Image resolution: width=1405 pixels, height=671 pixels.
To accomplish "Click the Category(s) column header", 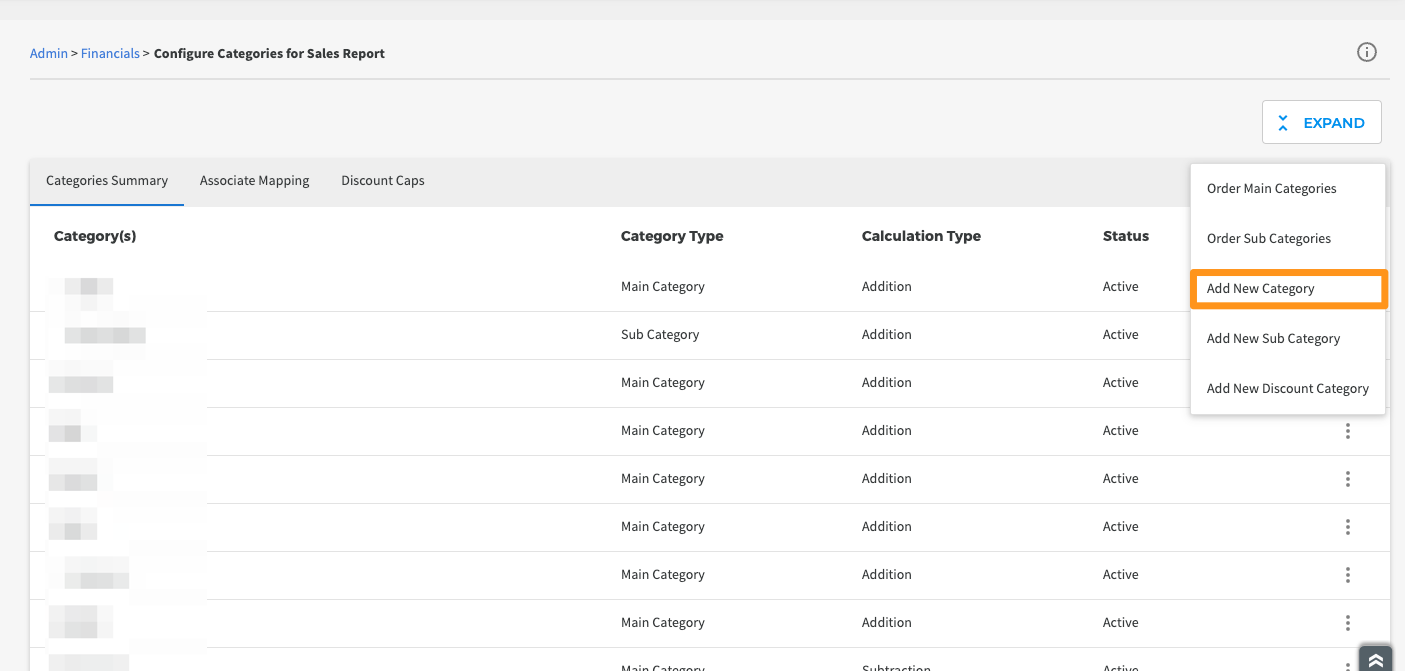I will click(x=95, y=236).
